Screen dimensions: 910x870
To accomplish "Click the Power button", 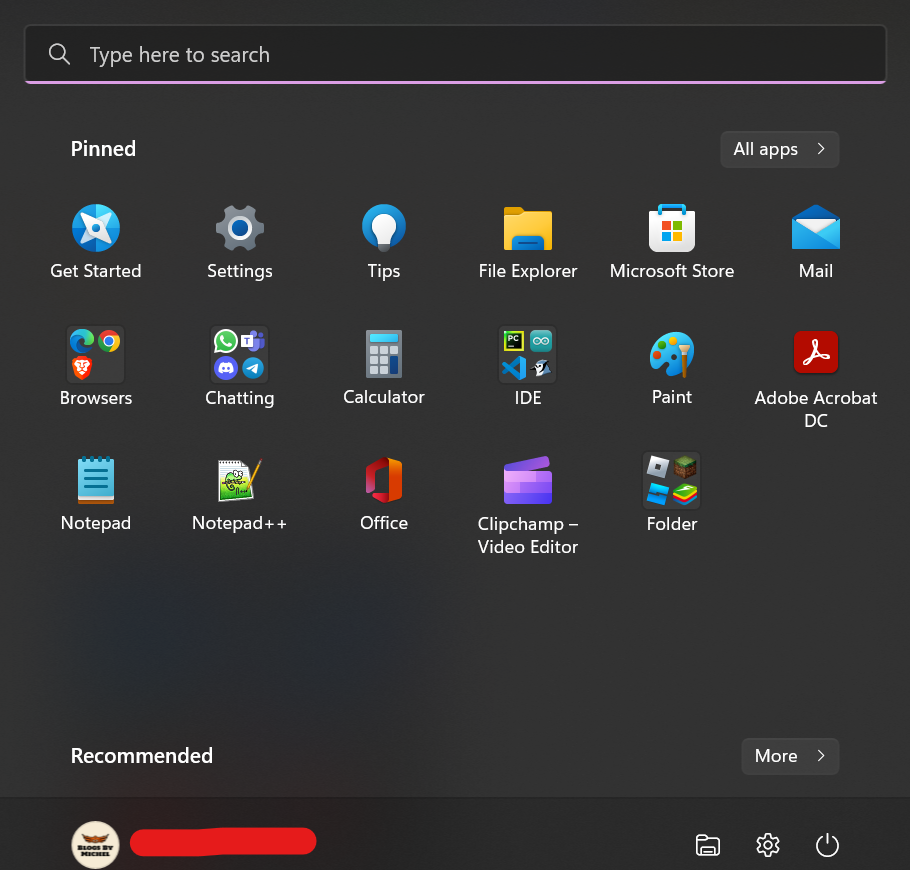I will pos(827,845).
